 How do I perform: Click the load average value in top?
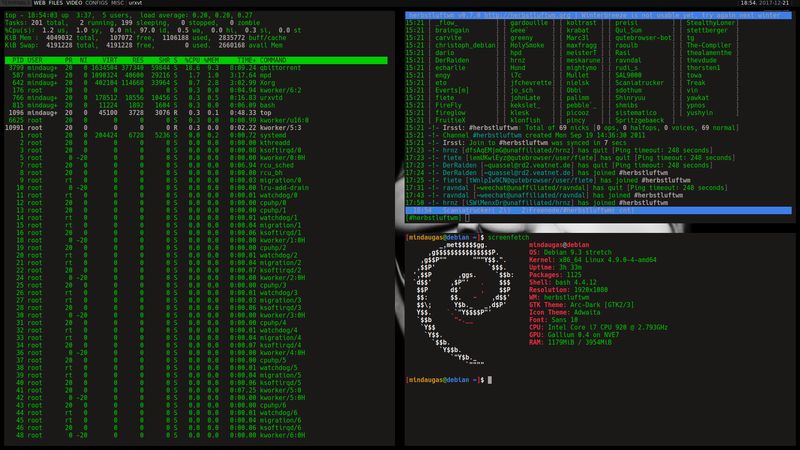[x=196, y=15]
